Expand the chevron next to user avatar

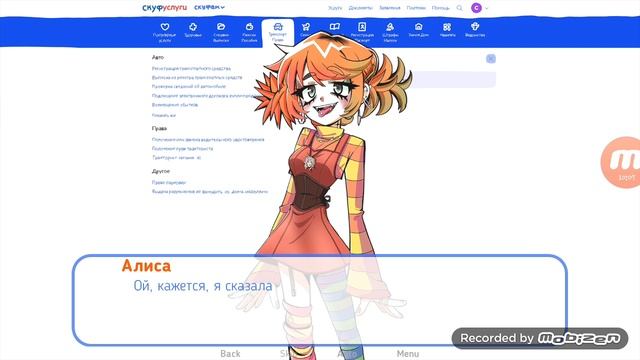[x=487, y=8]
